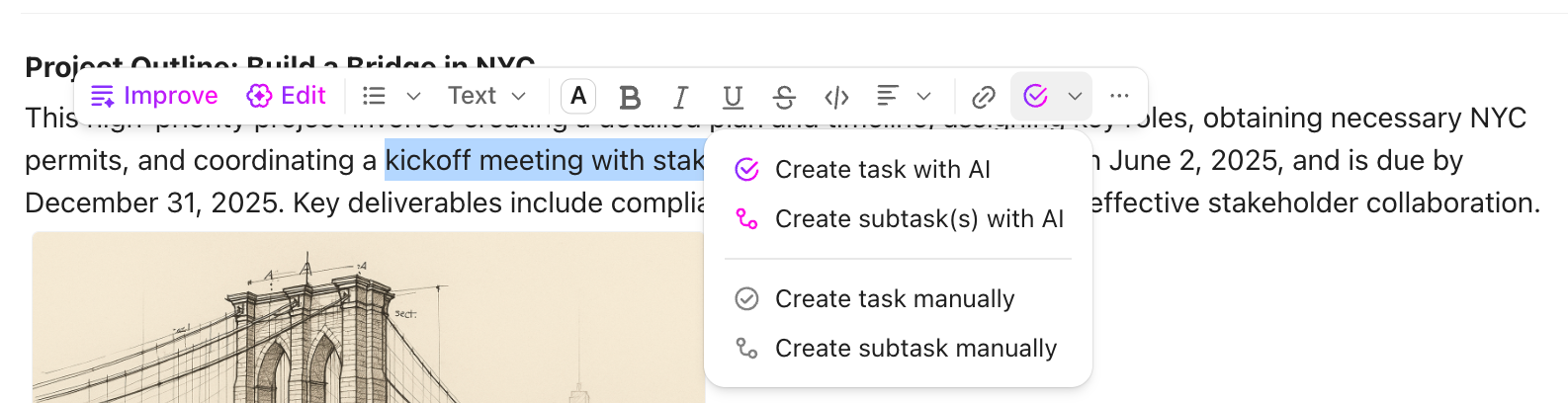Open the Text style dropdown

coord(486,96)
